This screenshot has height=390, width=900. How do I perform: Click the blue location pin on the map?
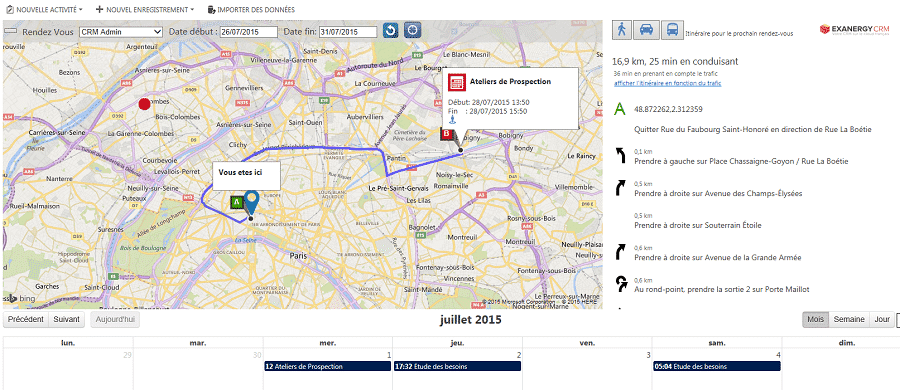click(251, 203)
